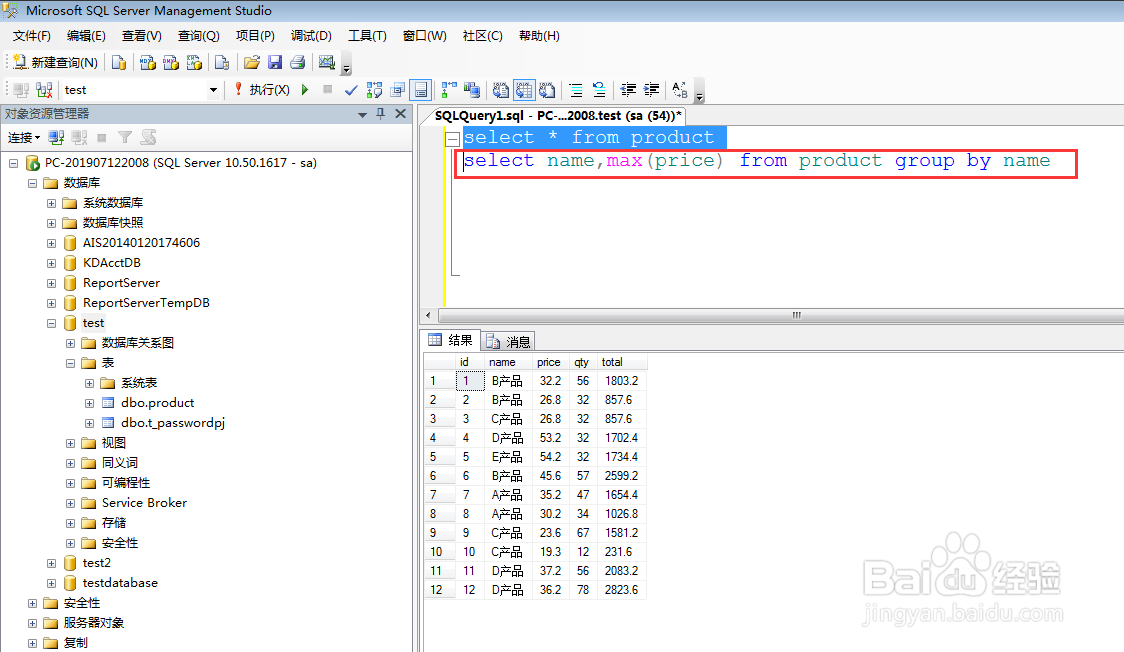Collapse the 数据库 folder
This screenshot has height=652, width=1124.
coord(32,183)
